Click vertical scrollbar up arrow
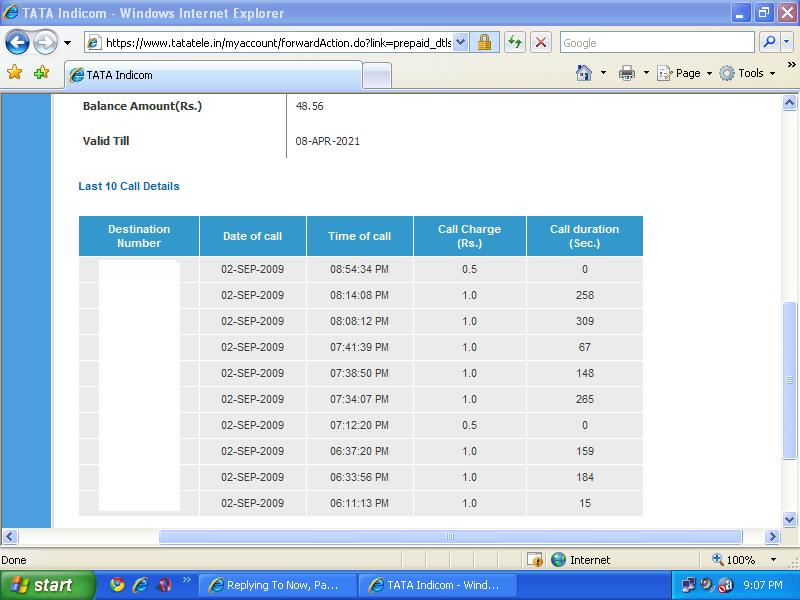Viewport: 800px width, 600px height. tap(789, 103)
